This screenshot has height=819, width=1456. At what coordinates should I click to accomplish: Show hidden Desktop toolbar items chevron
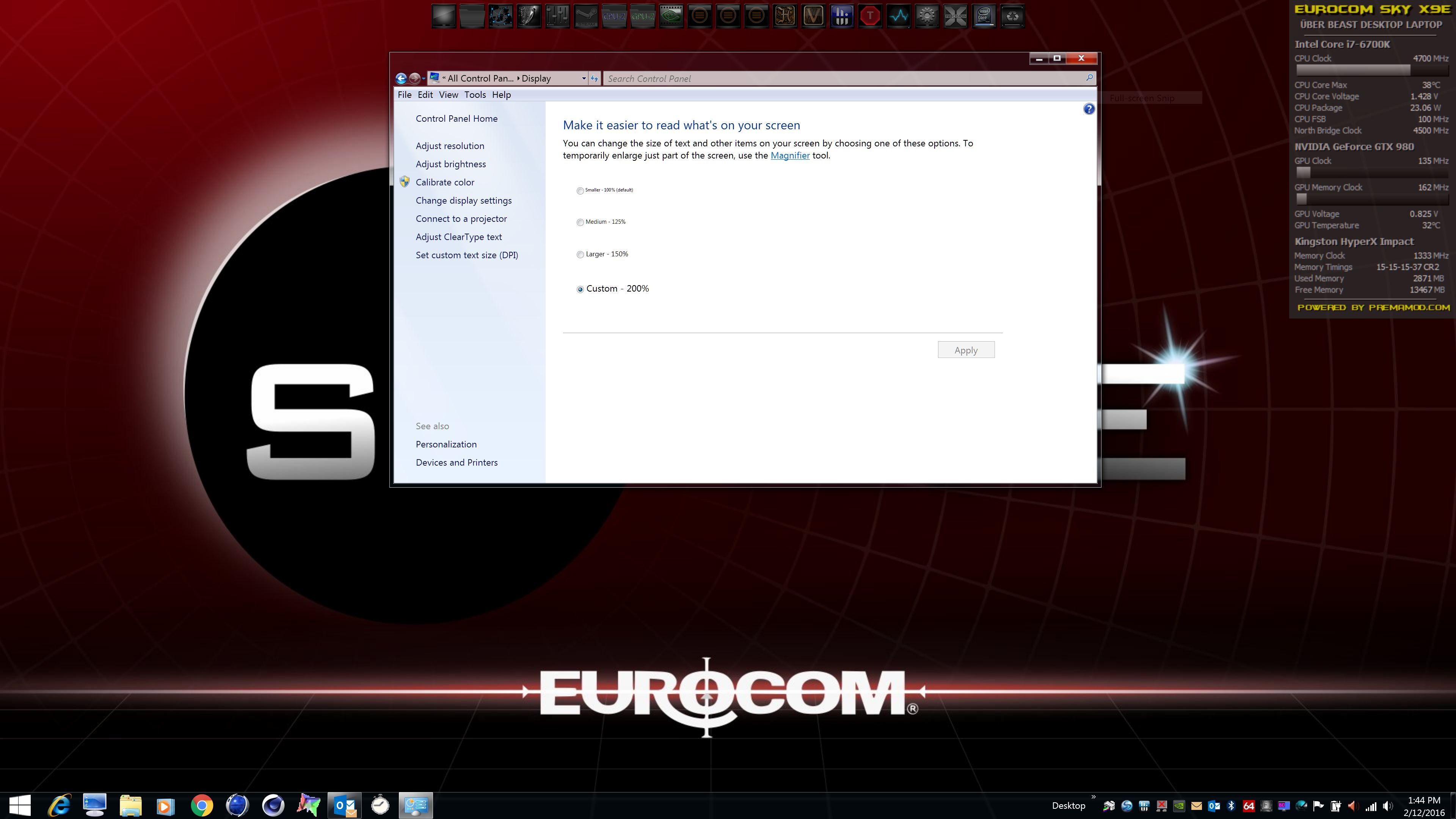point(1093,797)
